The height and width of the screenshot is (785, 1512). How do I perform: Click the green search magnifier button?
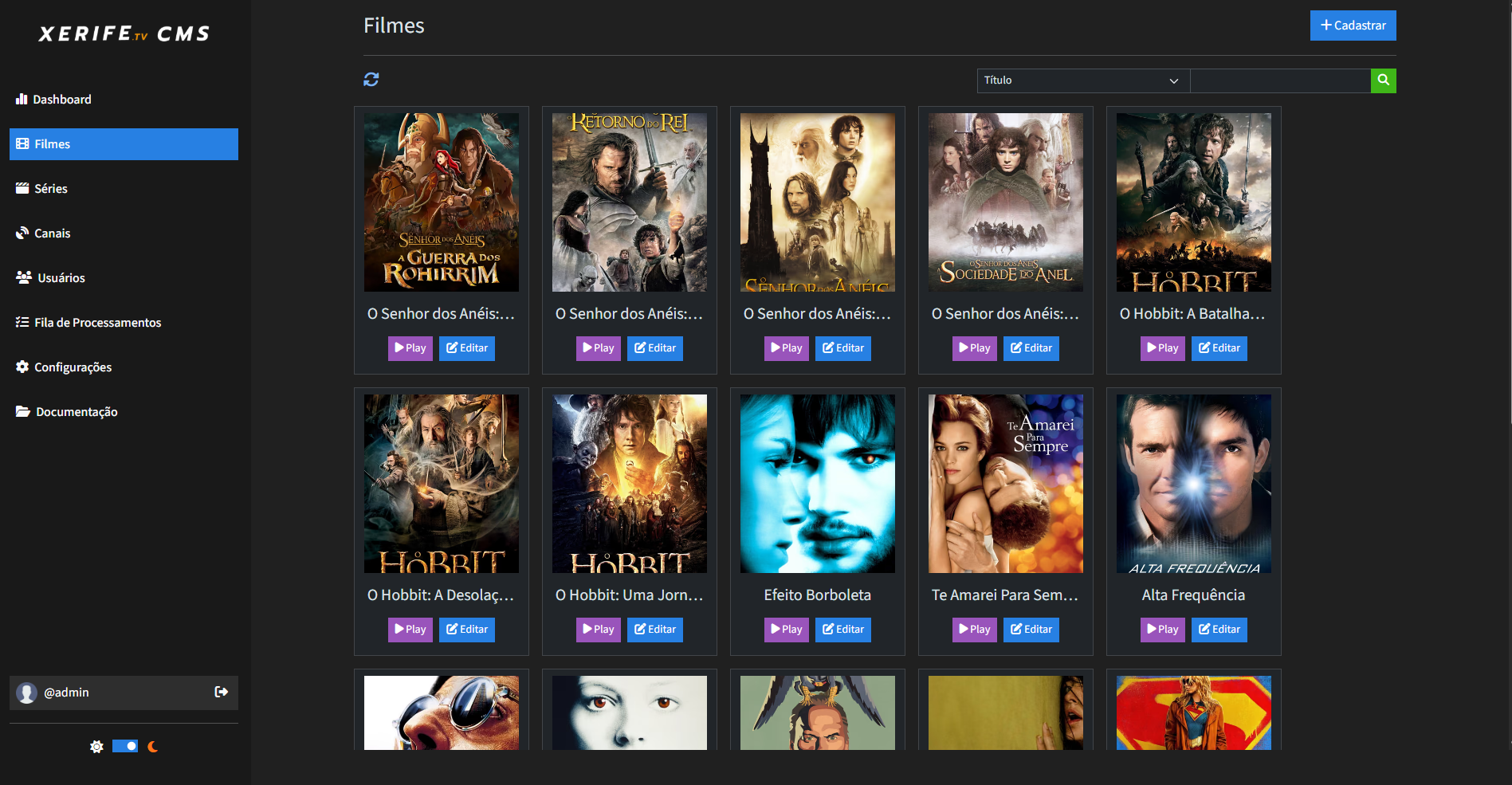tap(1384, 80)
